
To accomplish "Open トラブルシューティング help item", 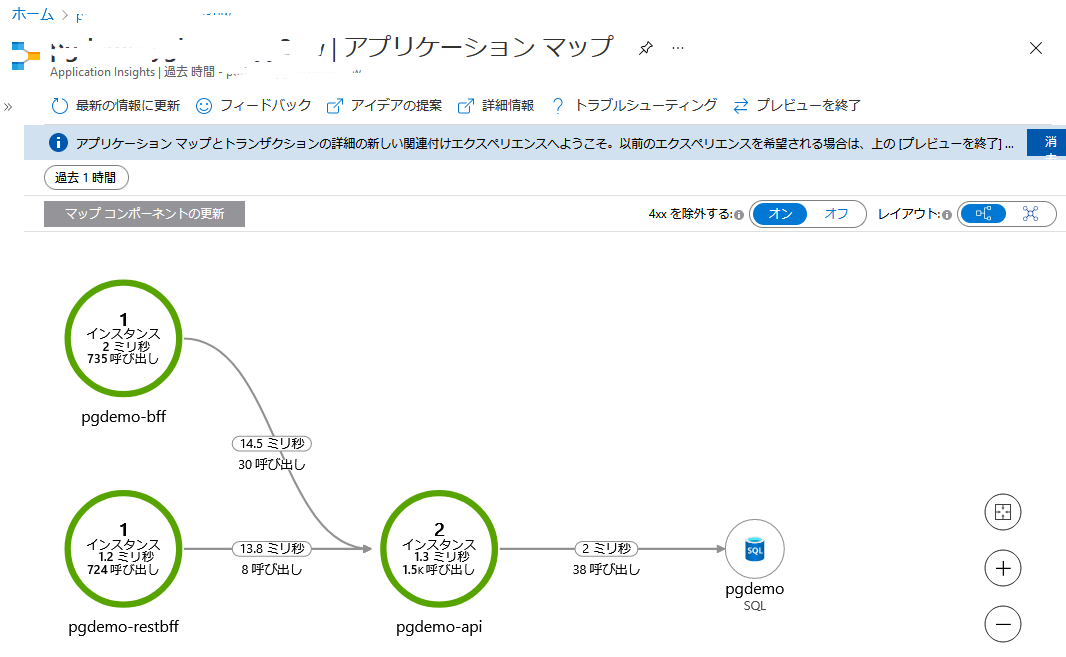I will [x=634, y=105].
